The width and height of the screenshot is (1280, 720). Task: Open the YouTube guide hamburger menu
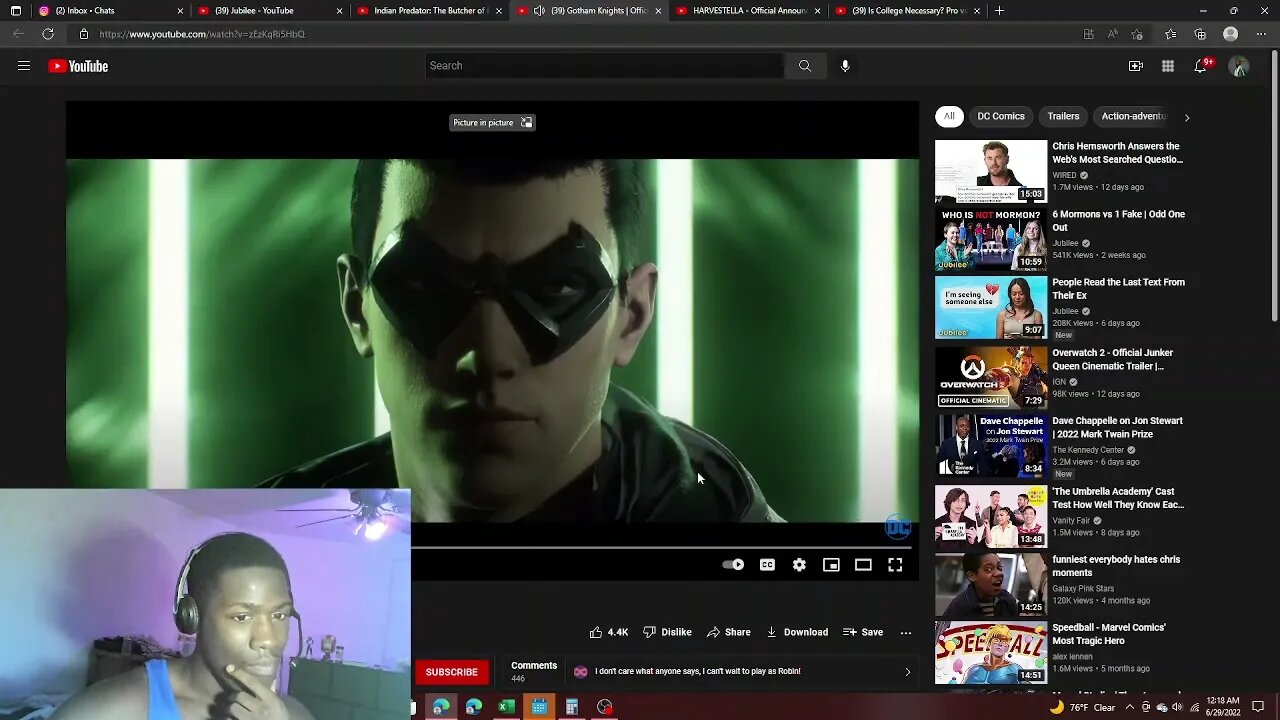click(x=24, y=66)
